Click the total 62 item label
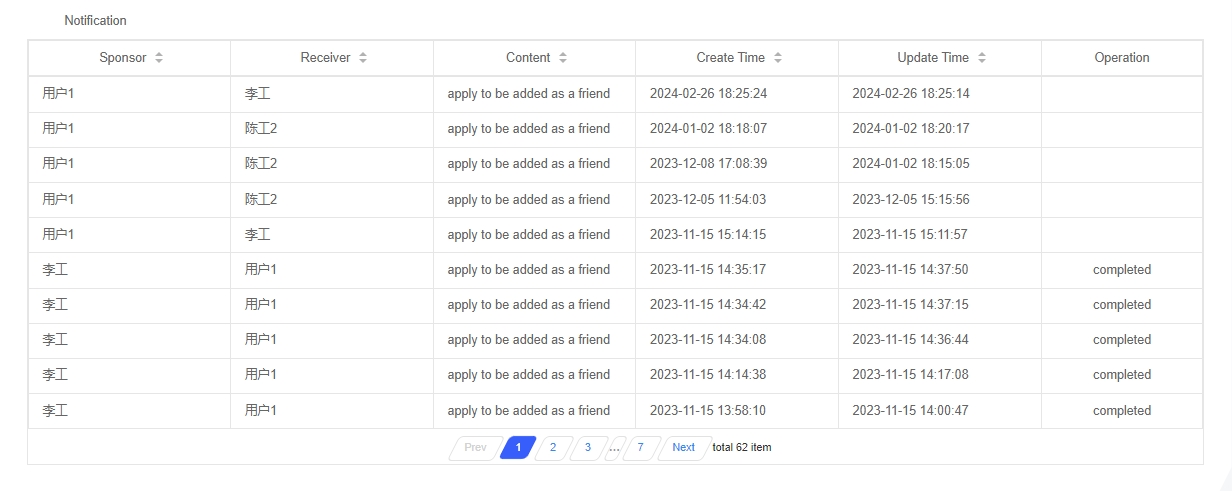Image resolution: width=1232 pixels, height=491 pixels. coord(742,447)
